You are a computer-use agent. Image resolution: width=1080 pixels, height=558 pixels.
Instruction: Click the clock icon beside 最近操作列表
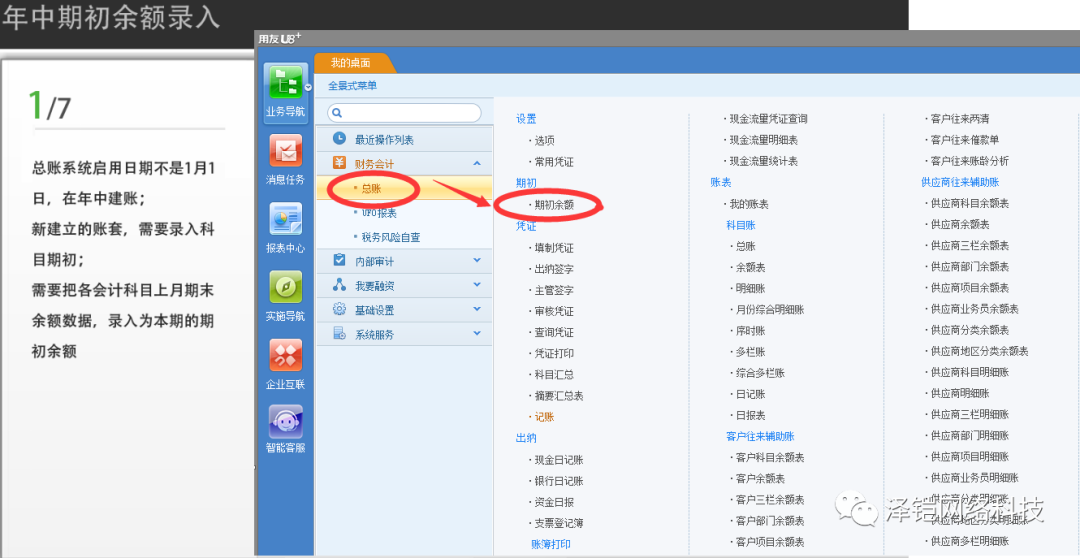pos(339,139)
